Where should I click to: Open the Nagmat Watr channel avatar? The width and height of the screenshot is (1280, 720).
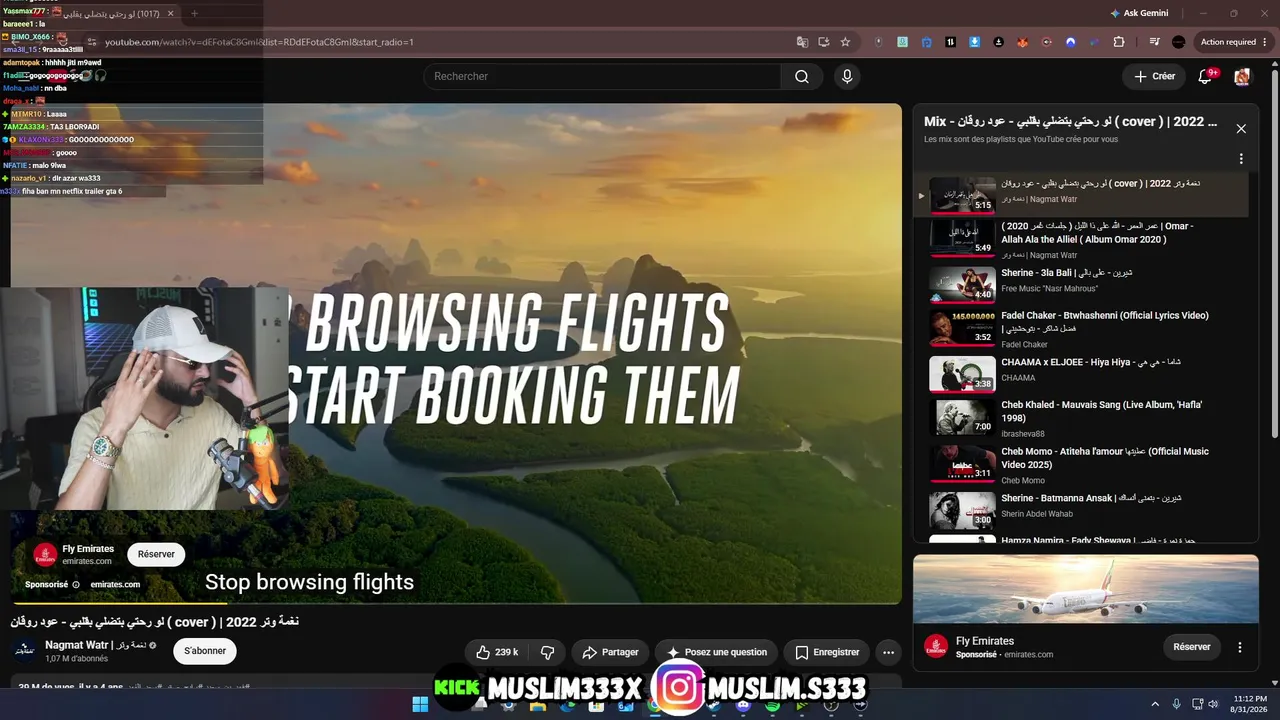[25, 651]
